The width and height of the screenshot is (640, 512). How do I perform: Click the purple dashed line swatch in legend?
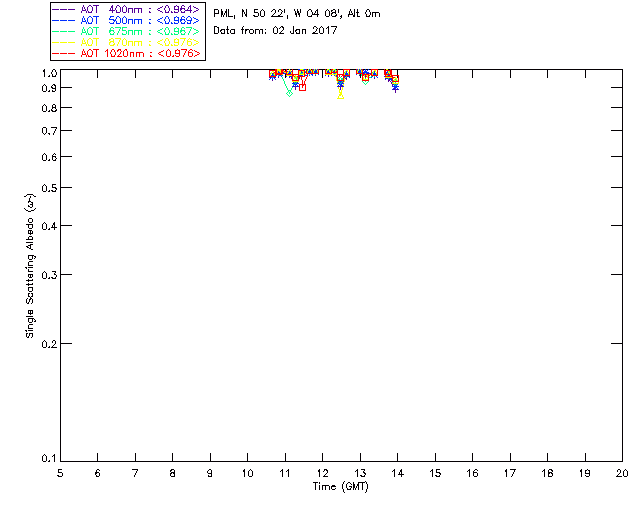coord(64,9)
